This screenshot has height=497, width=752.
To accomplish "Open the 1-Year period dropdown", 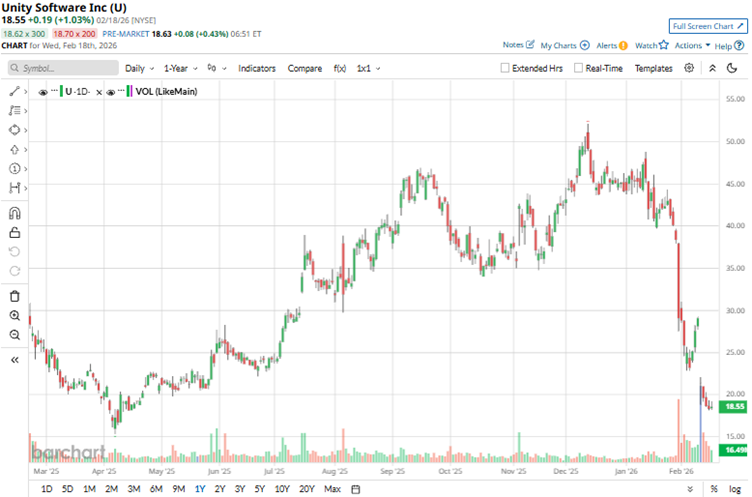I will click(x=181, y=69).
